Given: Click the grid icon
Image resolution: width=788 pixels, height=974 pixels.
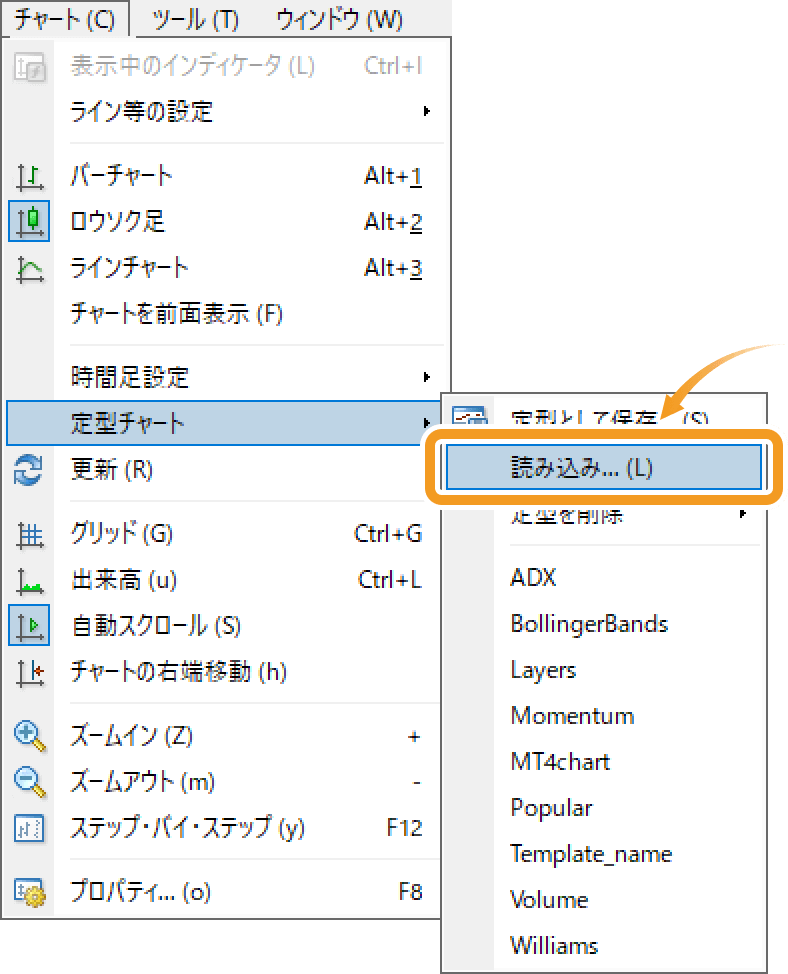Looking at the screenshot, I should (x=29, y=535).
